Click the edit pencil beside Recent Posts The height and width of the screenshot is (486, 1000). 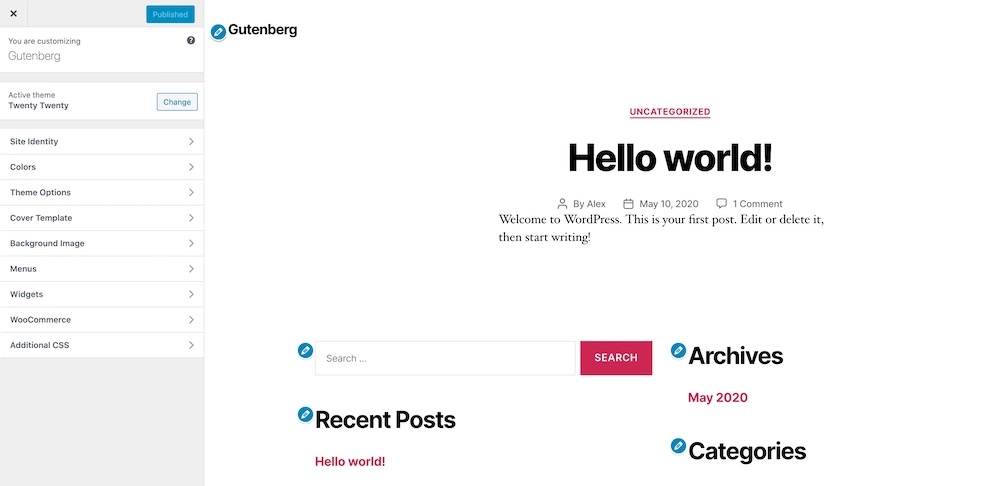tap(305, 415)
